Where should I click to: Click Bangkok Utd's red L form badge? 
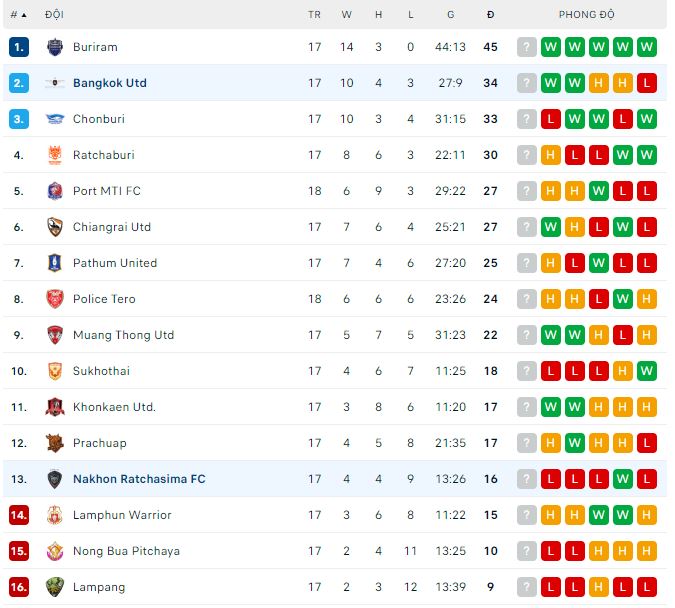(x=647, y=83)
